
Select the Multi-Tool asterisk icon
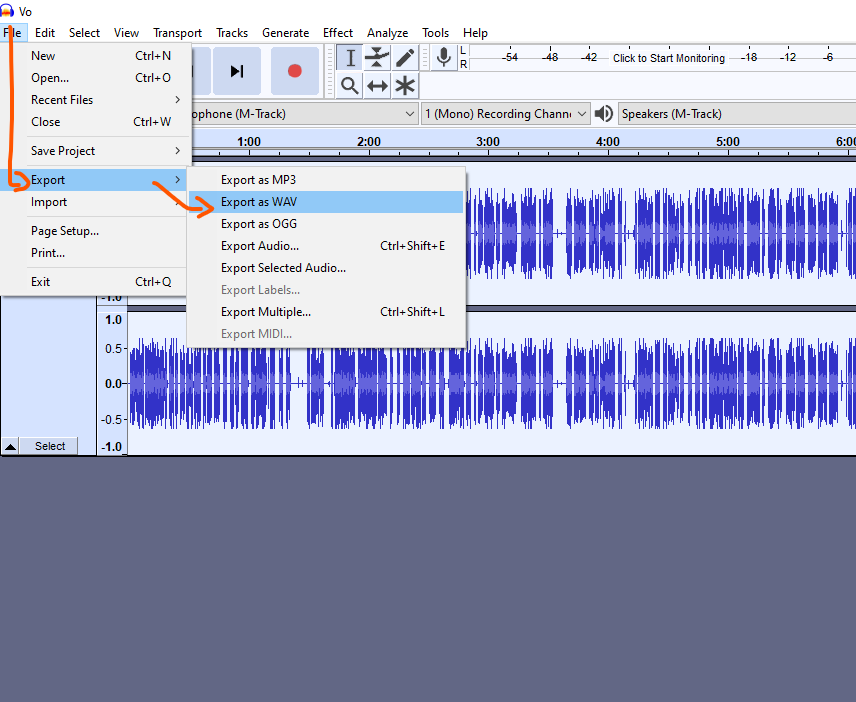[405, 86]
